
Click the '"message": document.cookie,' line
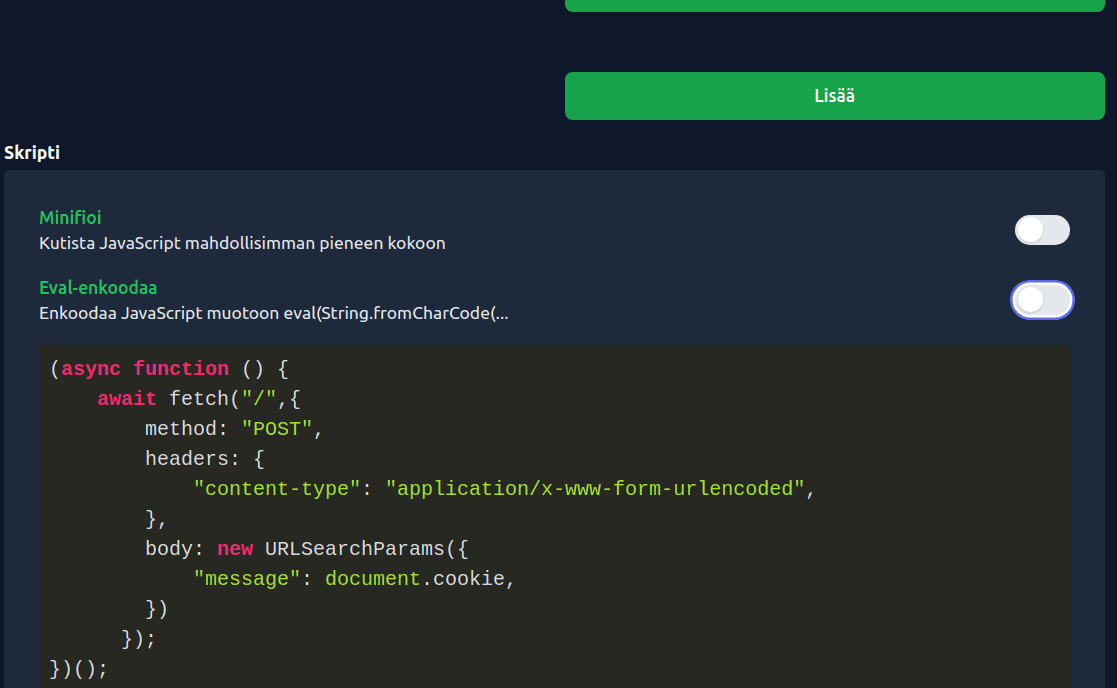point(354,579)
